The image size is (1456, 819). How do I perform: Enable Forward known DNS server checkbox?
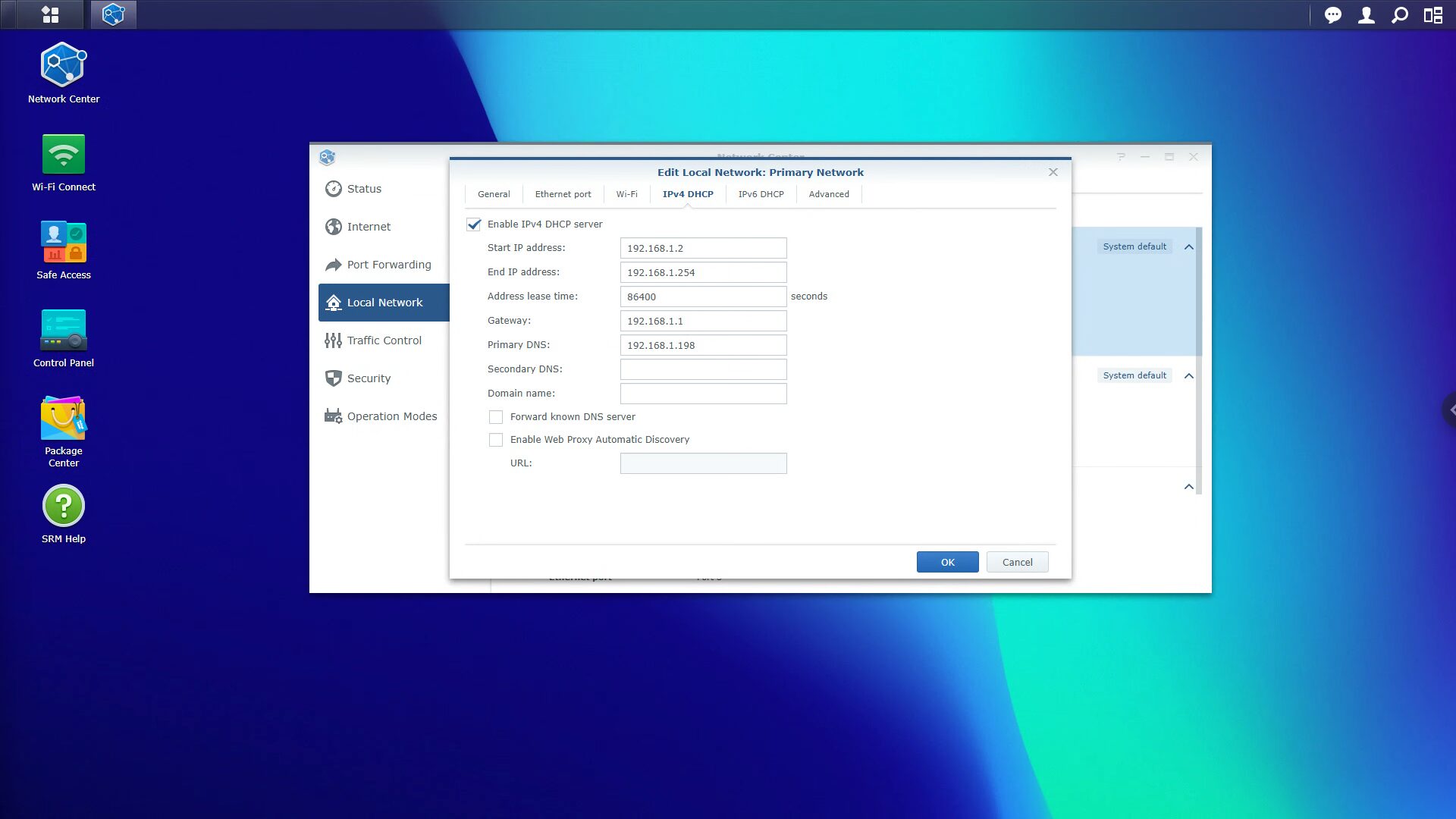(x=495, y=416)
